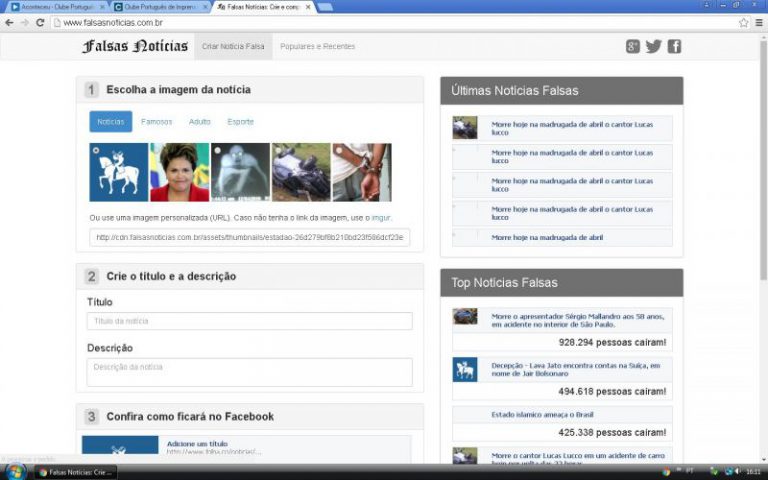Select the Famosos image category
The image size is (768, 480).
point(157,121)
